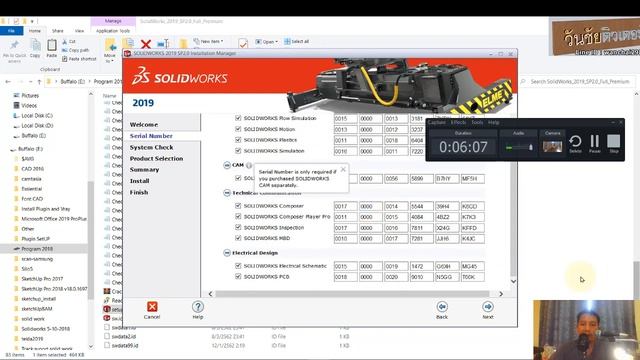Open the Application Tools tab
Screen dimensions: 640x360
pos(113,31)
